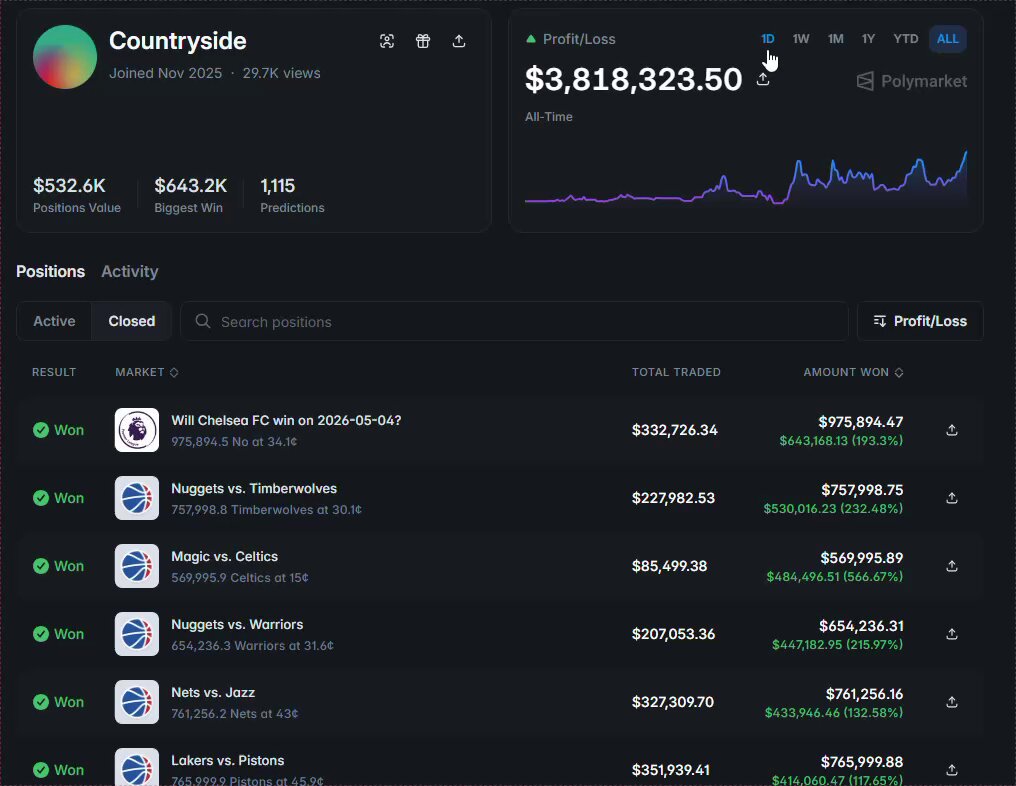Open 'Will Chelsea FC win on 2026-05-04?' market
This screenshot has width=1016, height=786.
tap(286, 421)
